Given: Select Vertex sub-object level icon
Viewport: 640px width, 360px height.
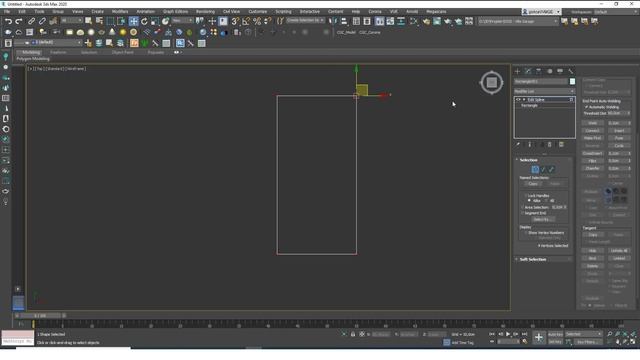Looking at the screenshot, I should [x=535, y=169].
